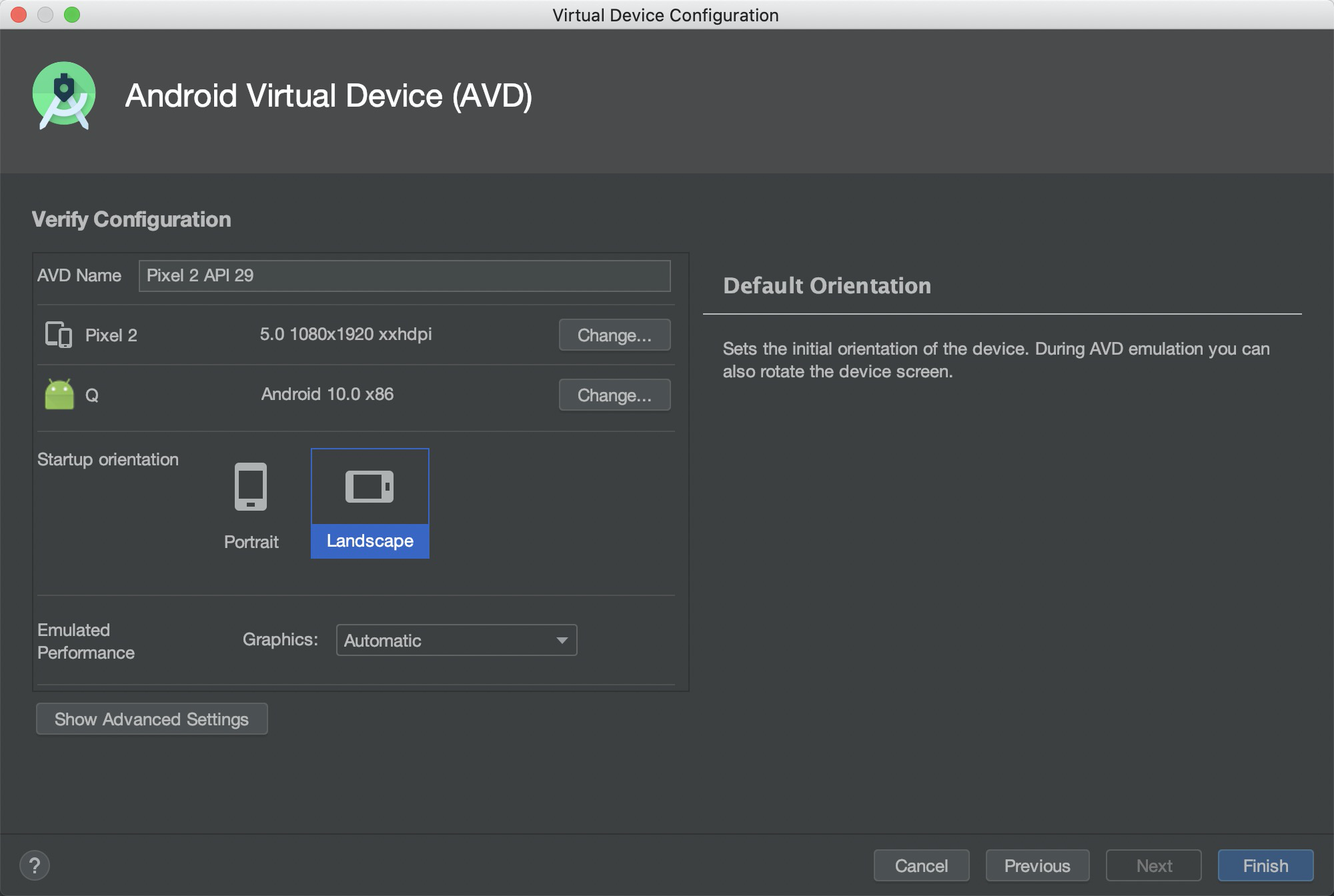Open the help question mark button

(35, 865)
